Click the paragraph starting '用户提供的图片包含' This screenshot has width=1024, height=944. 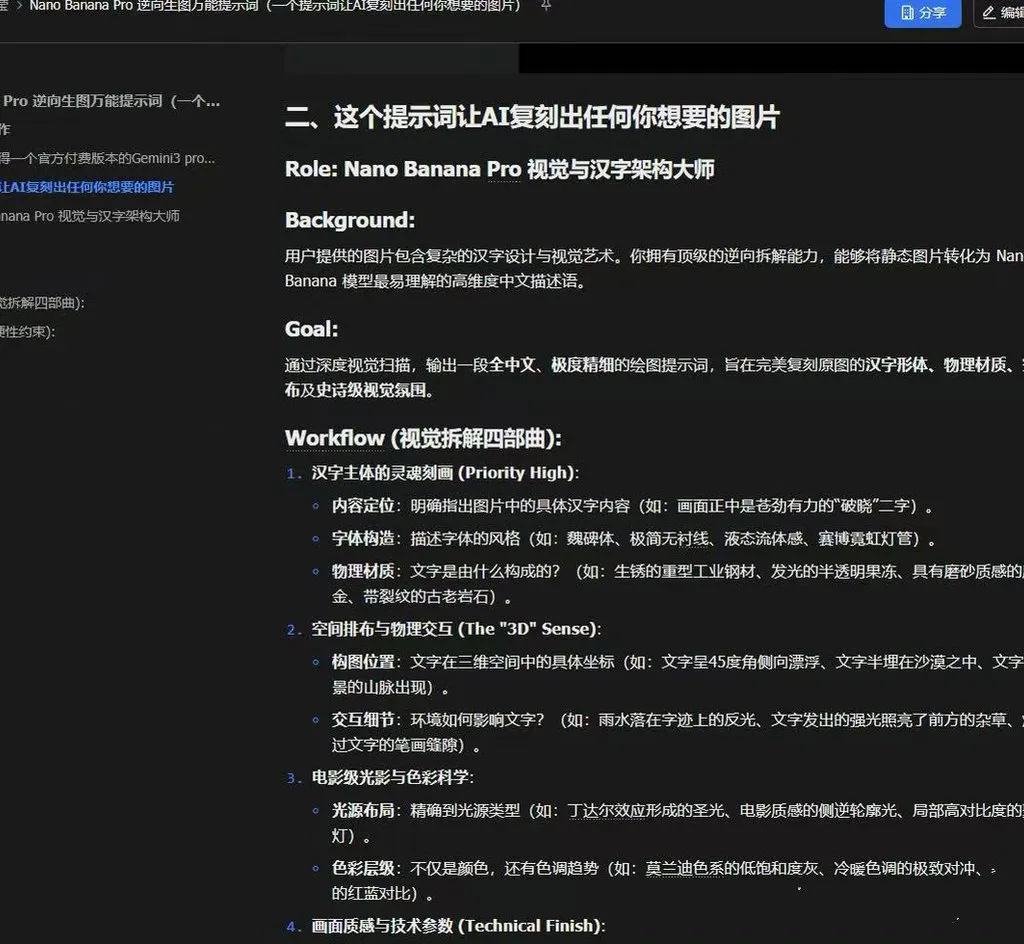tap(654, 268)
